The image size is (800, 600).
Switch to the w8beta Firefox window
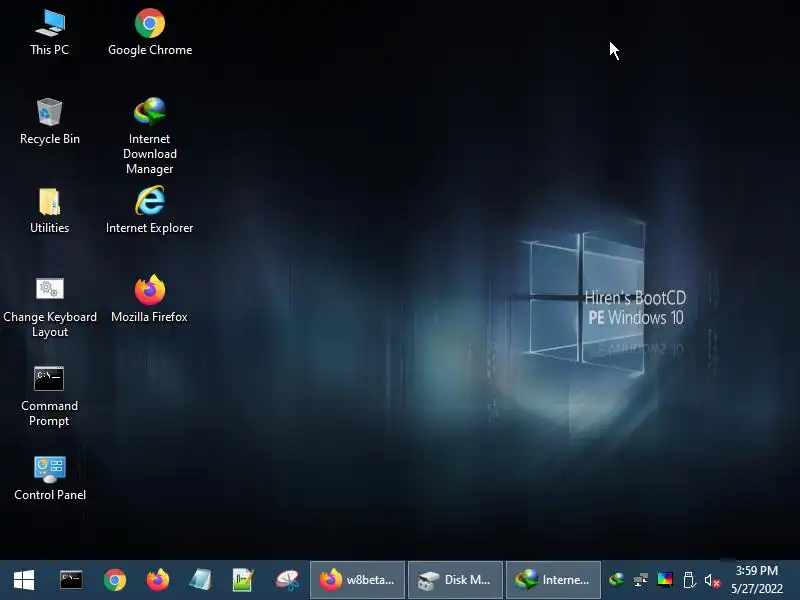(357, 580)
